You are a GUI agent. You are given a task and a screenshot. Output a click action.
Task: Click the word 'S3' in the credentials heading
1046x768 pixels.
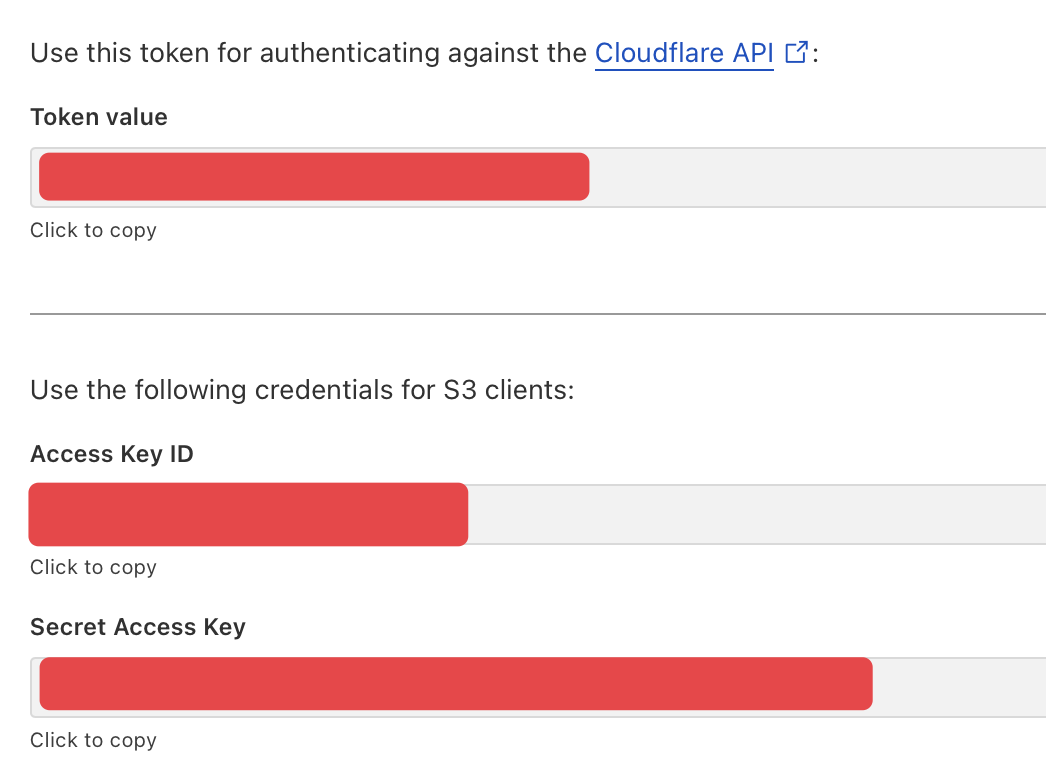click(x=460, y=390)
